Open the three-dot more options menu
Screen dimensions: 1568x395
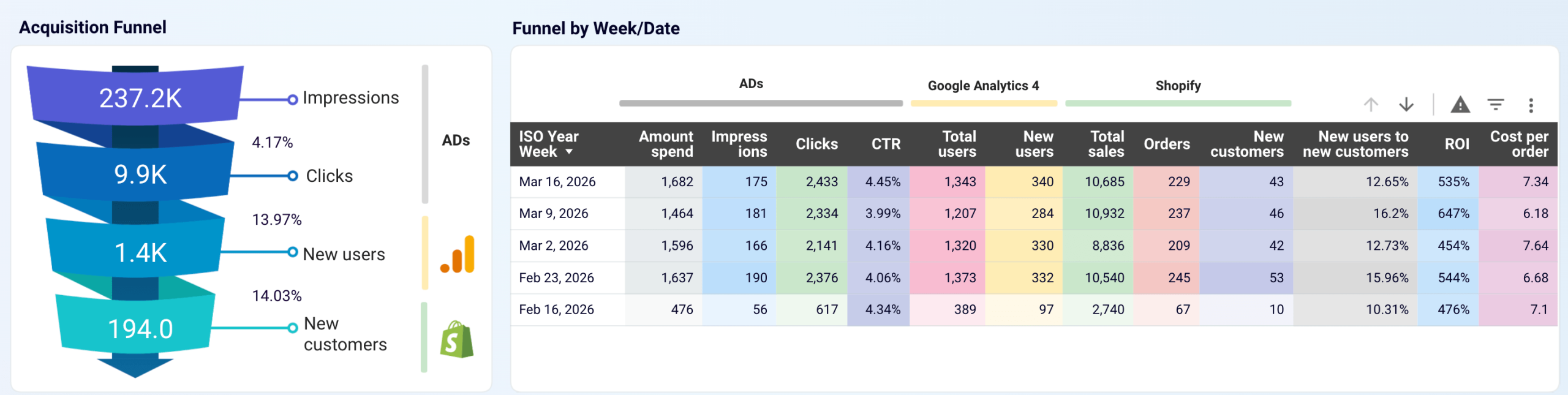(x=1531, y=105)
